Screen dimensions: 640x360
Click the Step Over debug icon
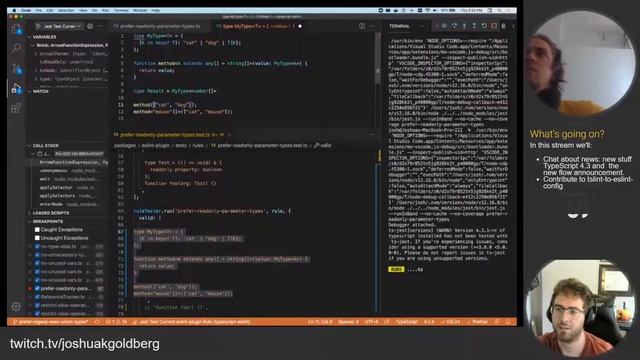coord(454,26)
